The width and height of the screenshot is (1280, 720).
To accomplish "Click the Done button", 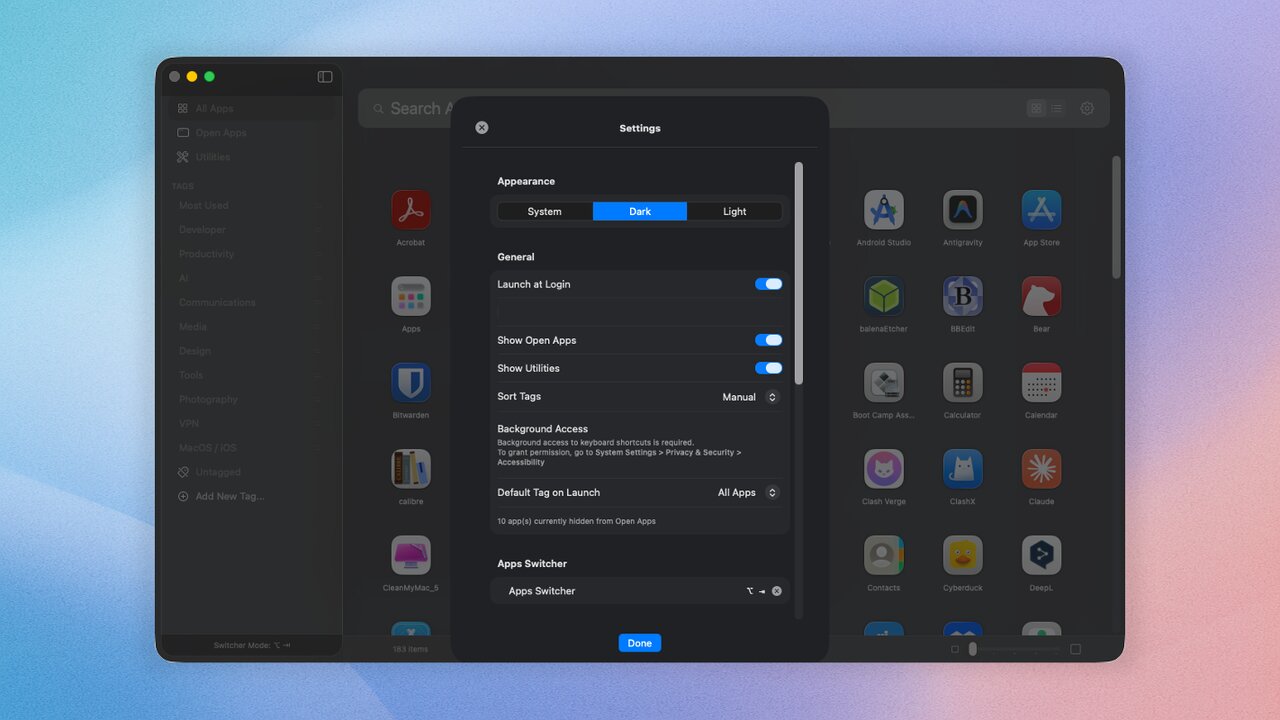I will 640,643.
